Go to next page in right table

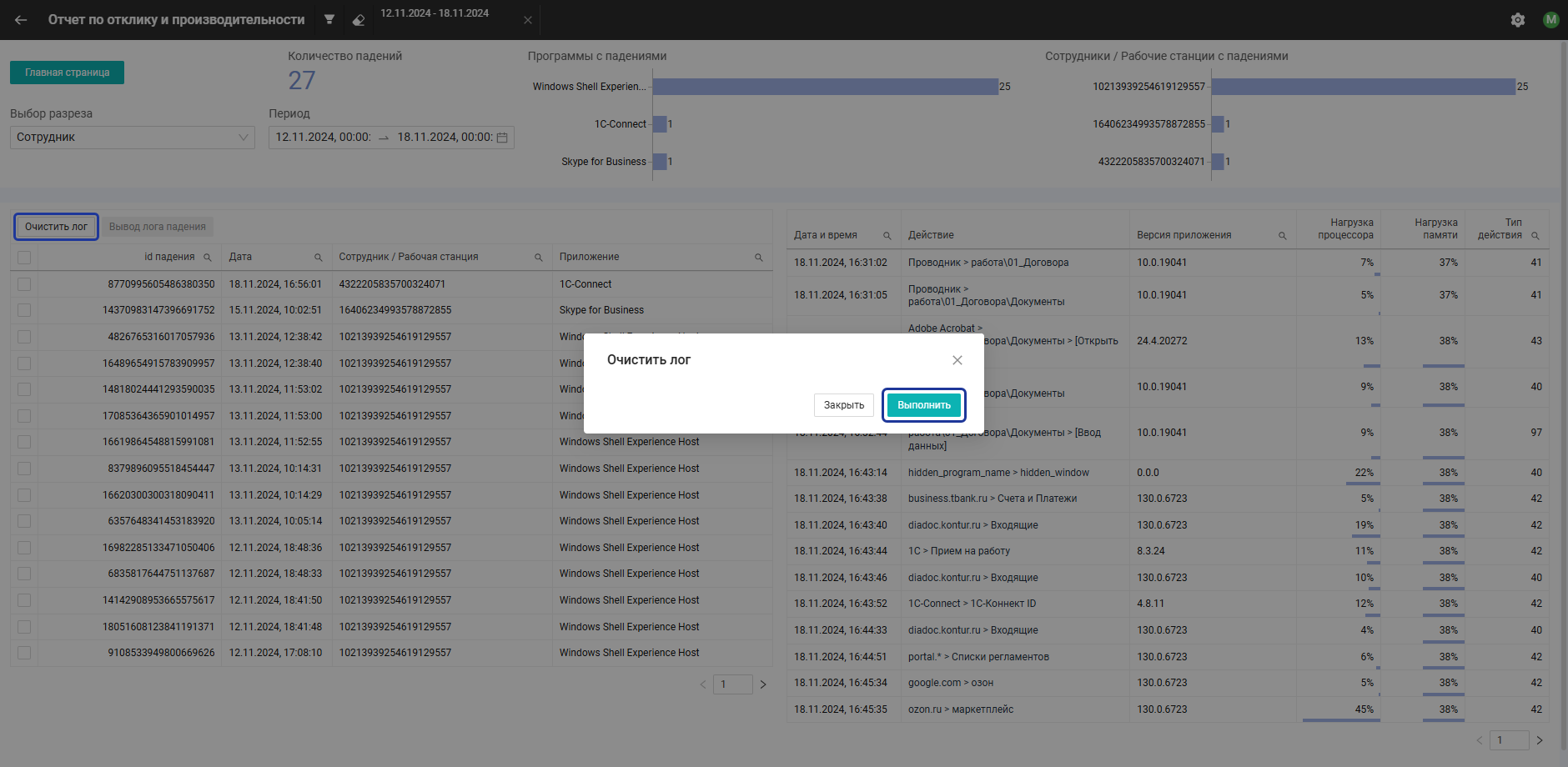coord(1540,740)
